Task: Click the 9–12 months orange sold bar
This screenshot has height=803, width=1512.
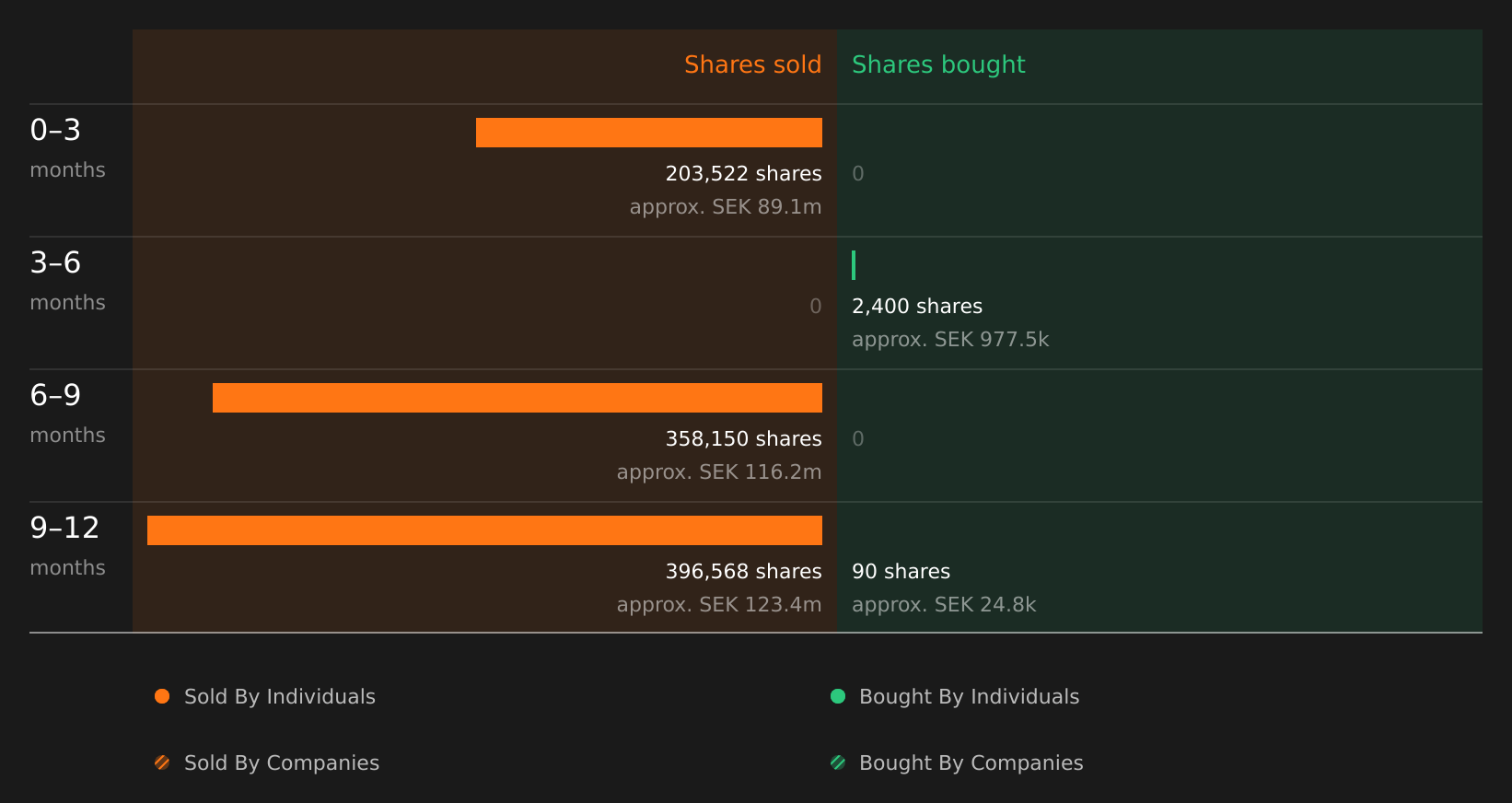Action: tap(484, 530)
